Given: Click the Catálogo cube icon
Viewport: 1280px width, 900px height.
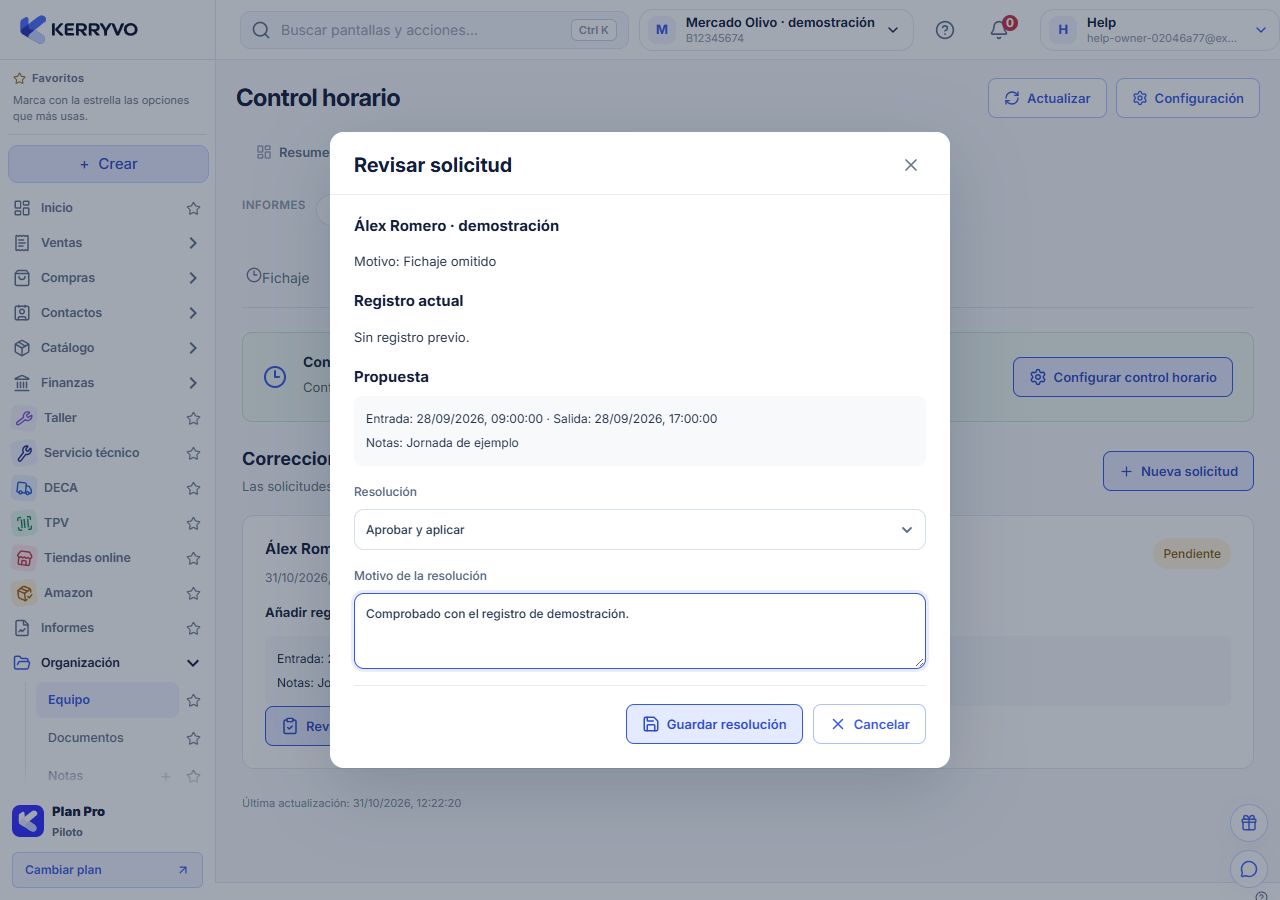Looking at the screenshot, I should coord(22,348).
